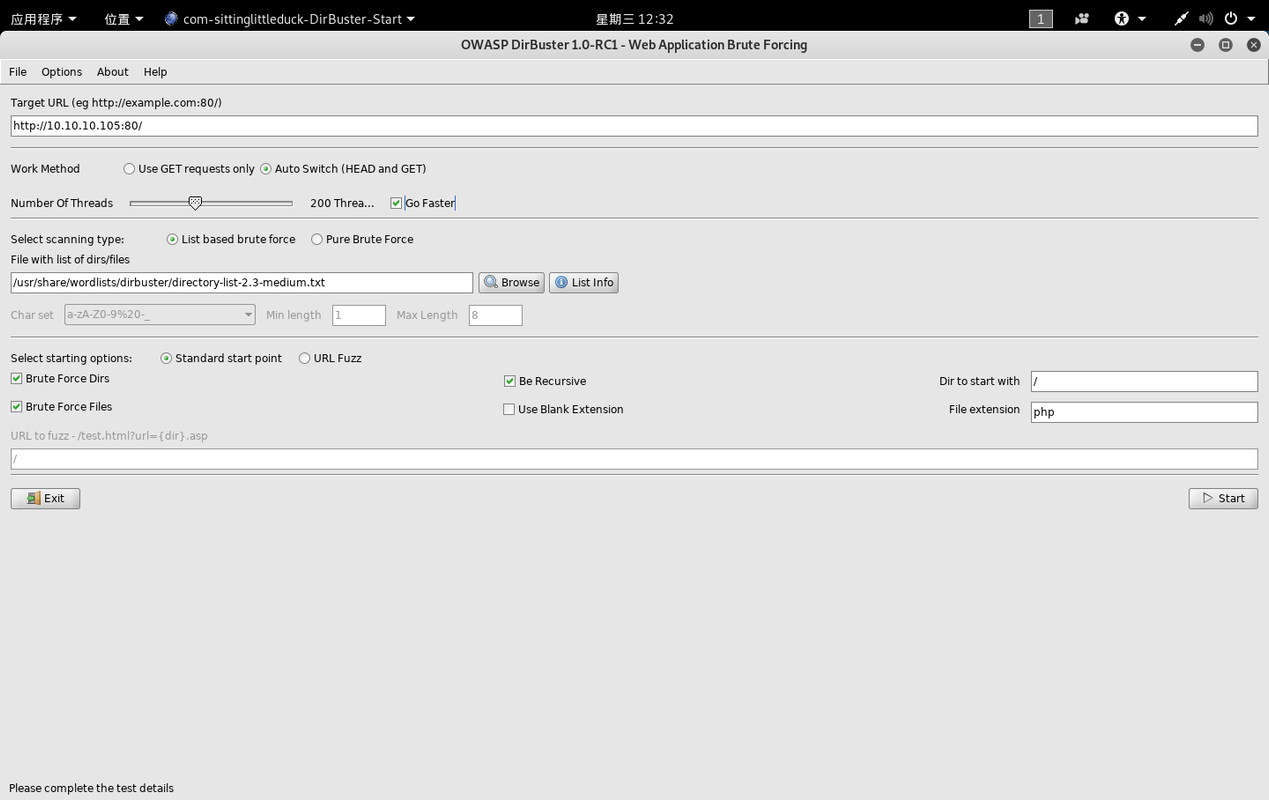Open the 位置 places menu
1269x800 pixels.
click(x=124, y=18)
